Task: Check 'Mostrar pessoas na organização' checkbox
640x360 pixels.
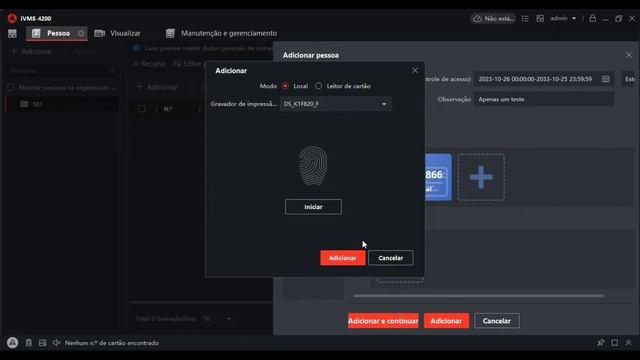Action: 11,87
